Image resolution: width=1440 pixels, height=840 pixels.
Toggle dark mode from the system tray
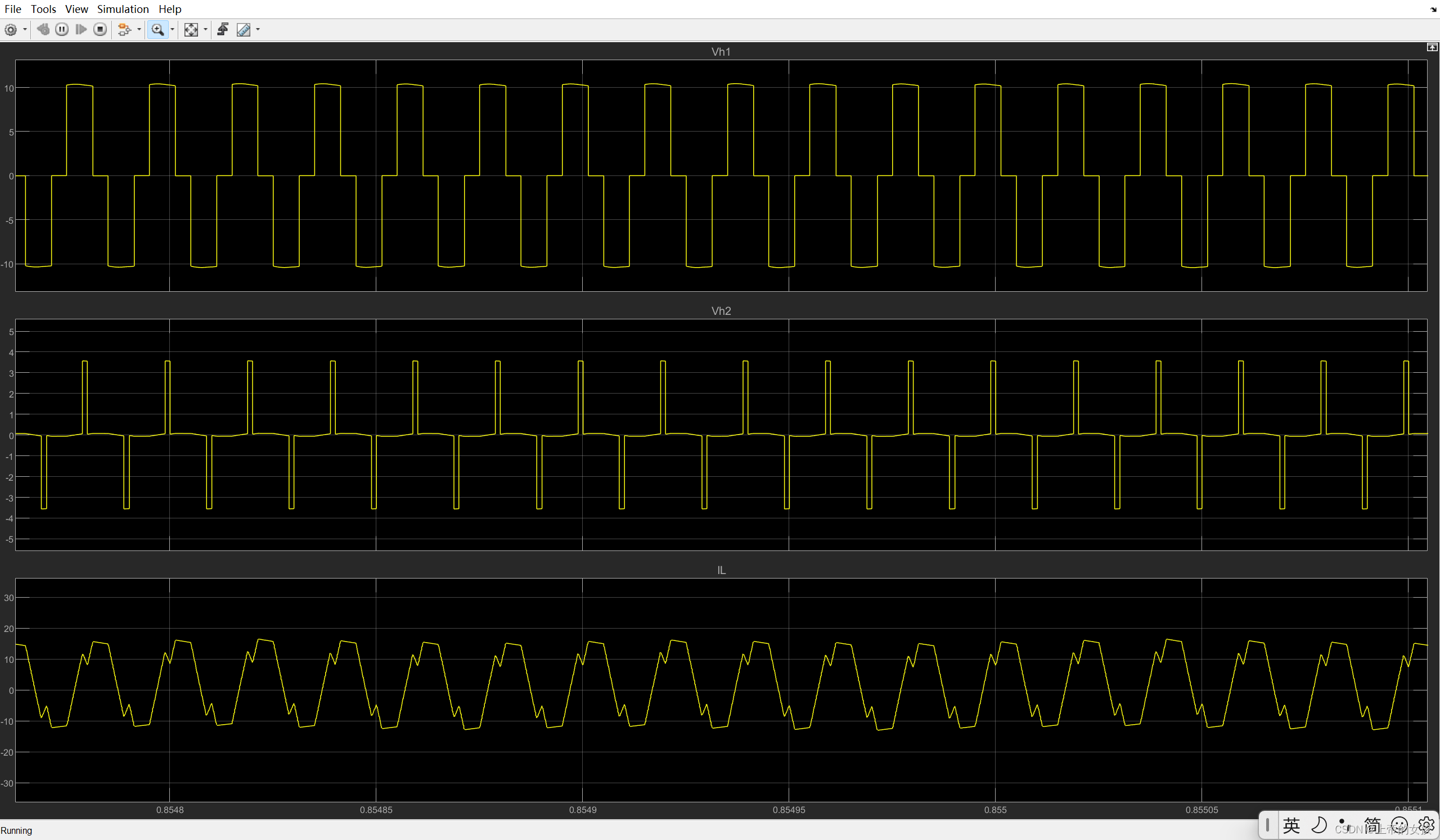coord(1318,825)
